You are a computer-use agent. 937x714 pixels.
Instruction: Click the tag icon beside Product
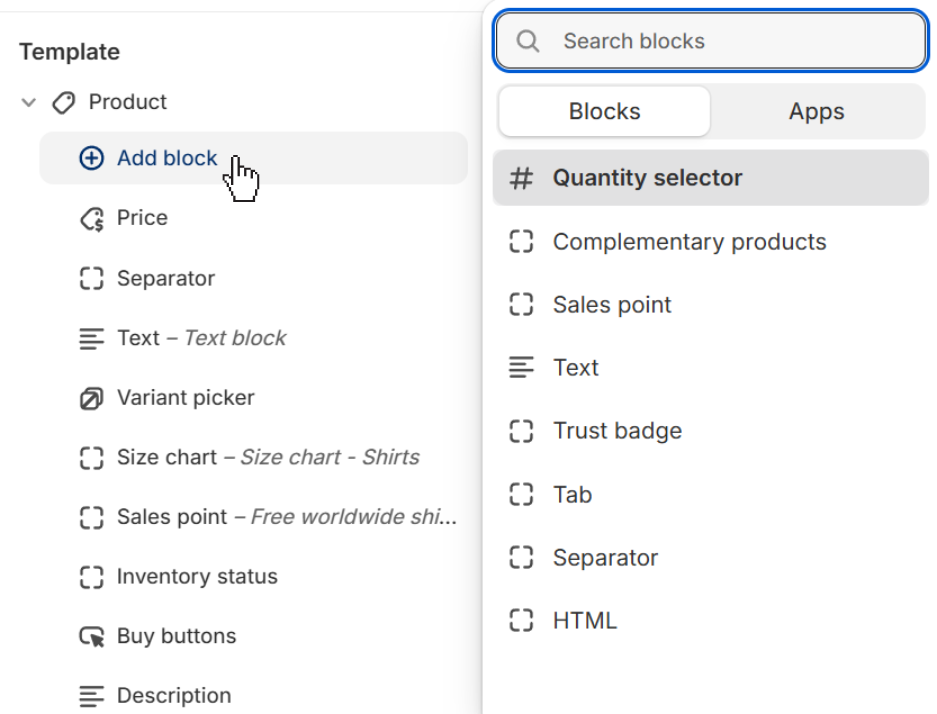click(63, 102)
